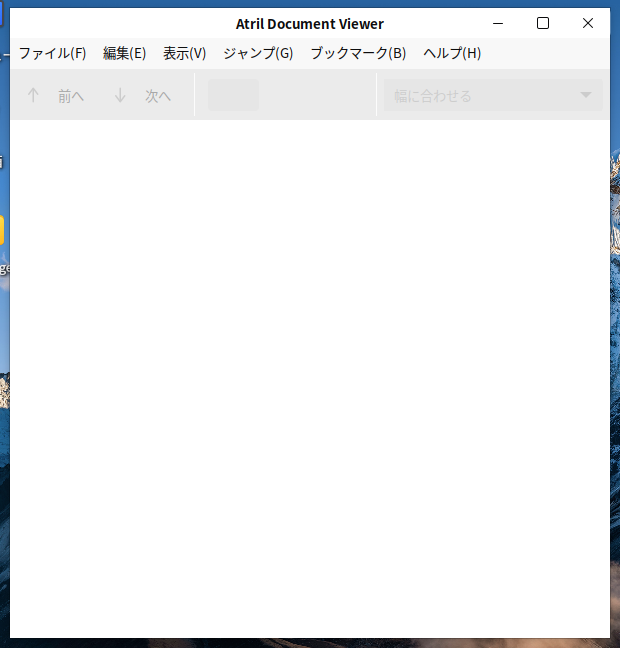Click the 次へ toolbar button label
This screenshot has height=648, width=620.
157,96
